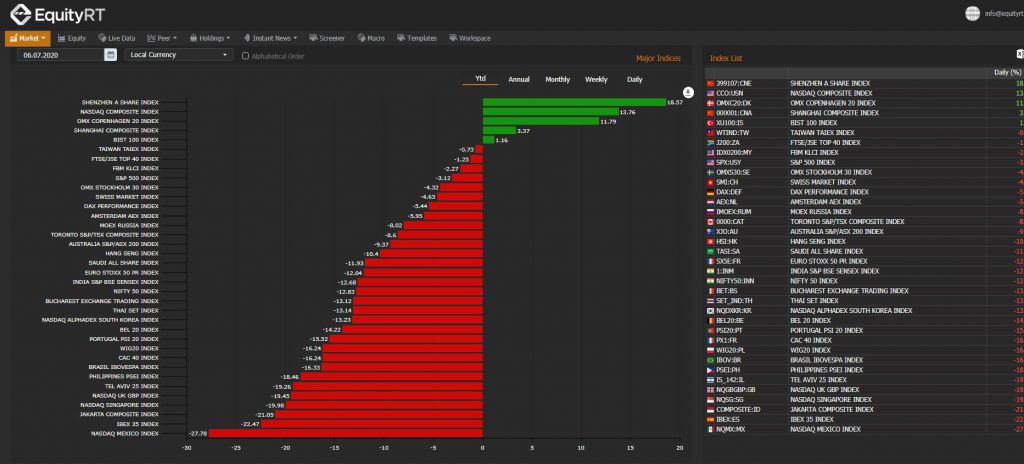The width and height of the screenshot is (1024, 464).
Task: Click the Taiwan flag beside WTIND:TW
Action: [711, 133]
